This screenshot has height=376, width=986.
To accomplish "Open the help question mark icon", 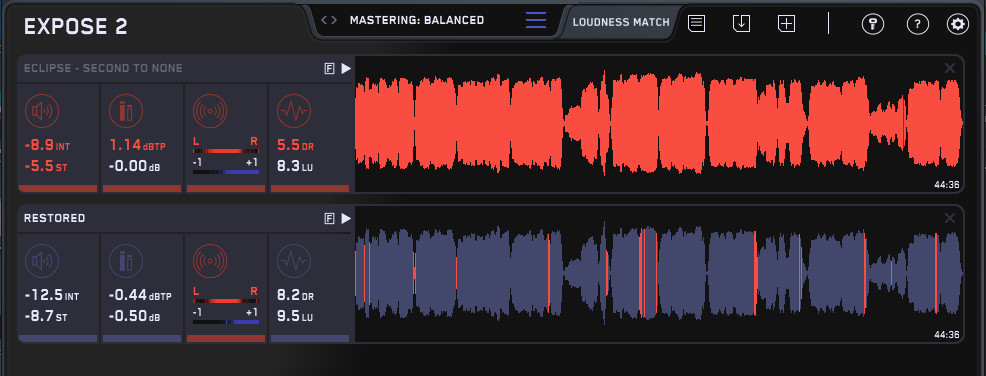I will pos(917,25).
